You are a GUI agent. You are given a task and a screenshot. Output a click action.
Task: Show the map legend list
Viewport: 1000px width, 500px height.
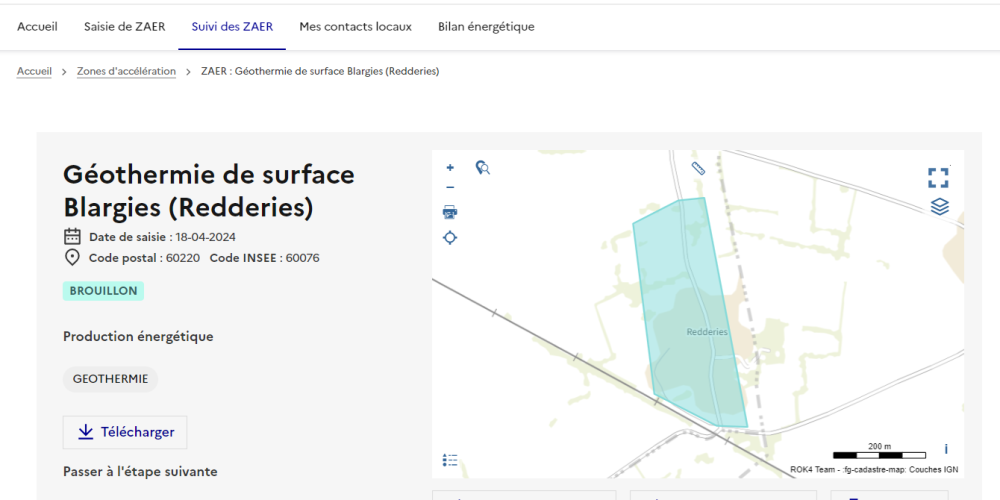pyautogui.click(x=450, y=460)
